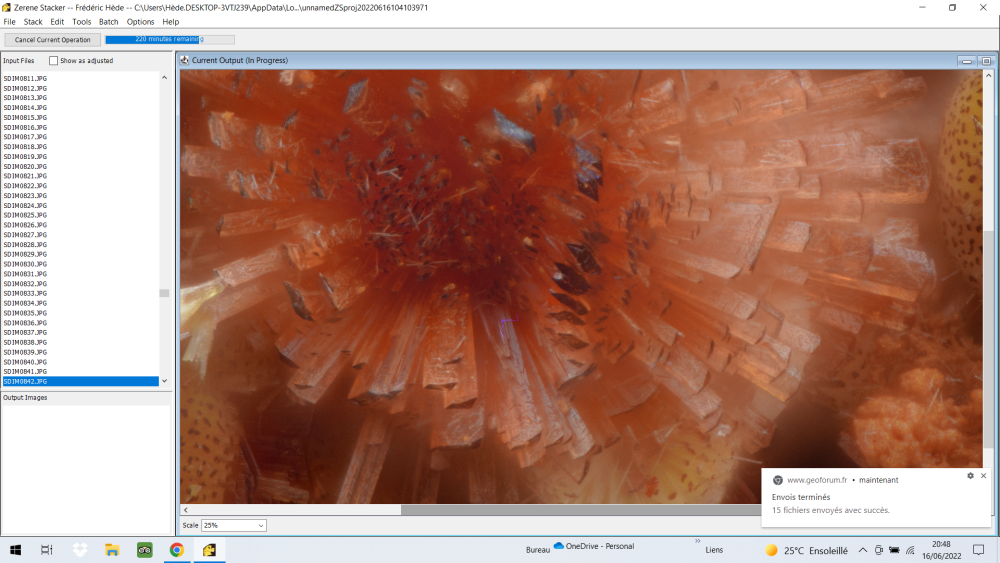Viewport: 1000px width, 563px height.
Task: Click the Cancel Current Operation button
Action: (x=52, y=40)
